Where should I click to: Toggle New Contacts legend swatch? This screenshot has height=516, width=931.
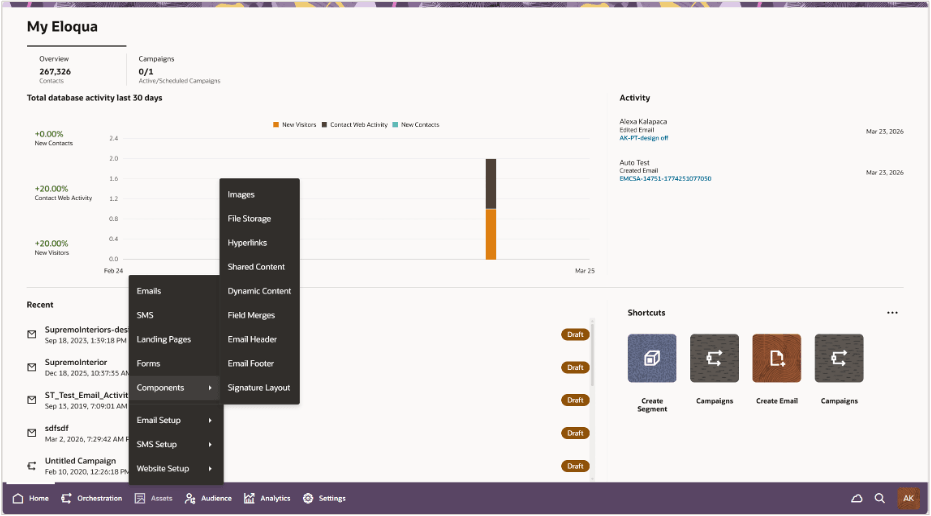395,125
